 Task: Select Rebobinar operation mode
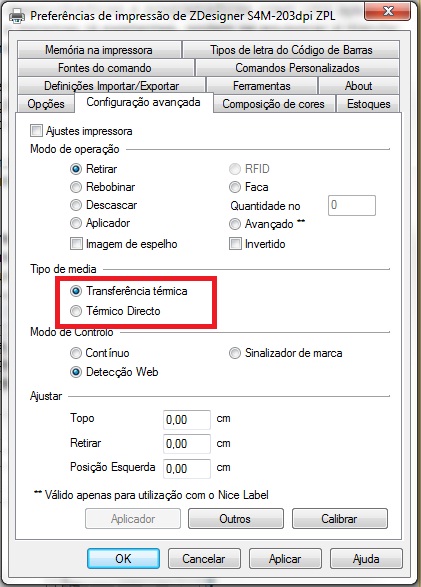[x=76, y=186]
